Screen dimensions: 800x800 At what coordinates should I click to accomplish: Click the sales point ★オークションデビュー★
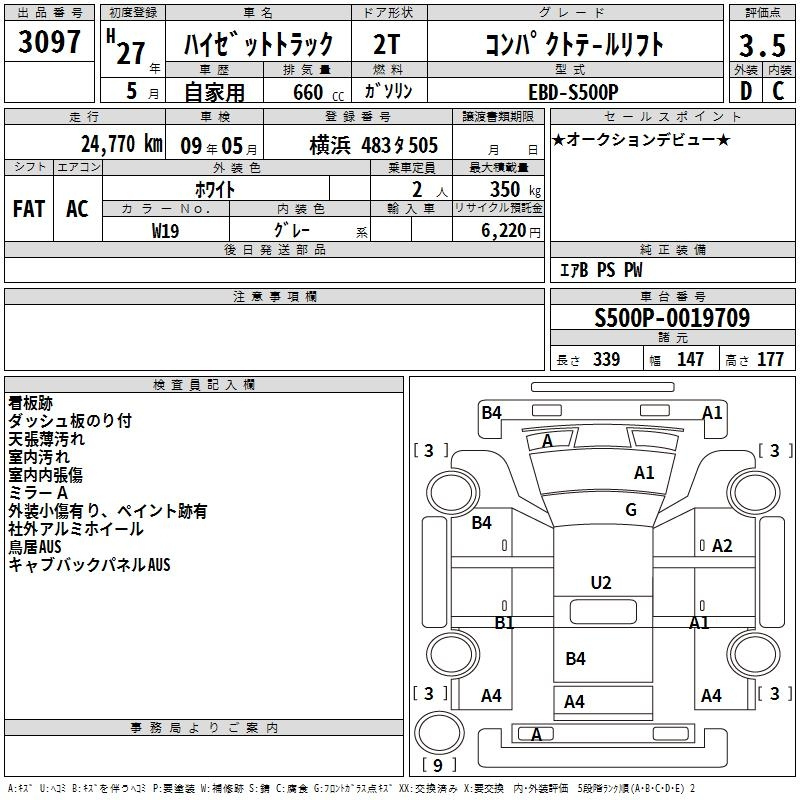(x=641, y=139)
